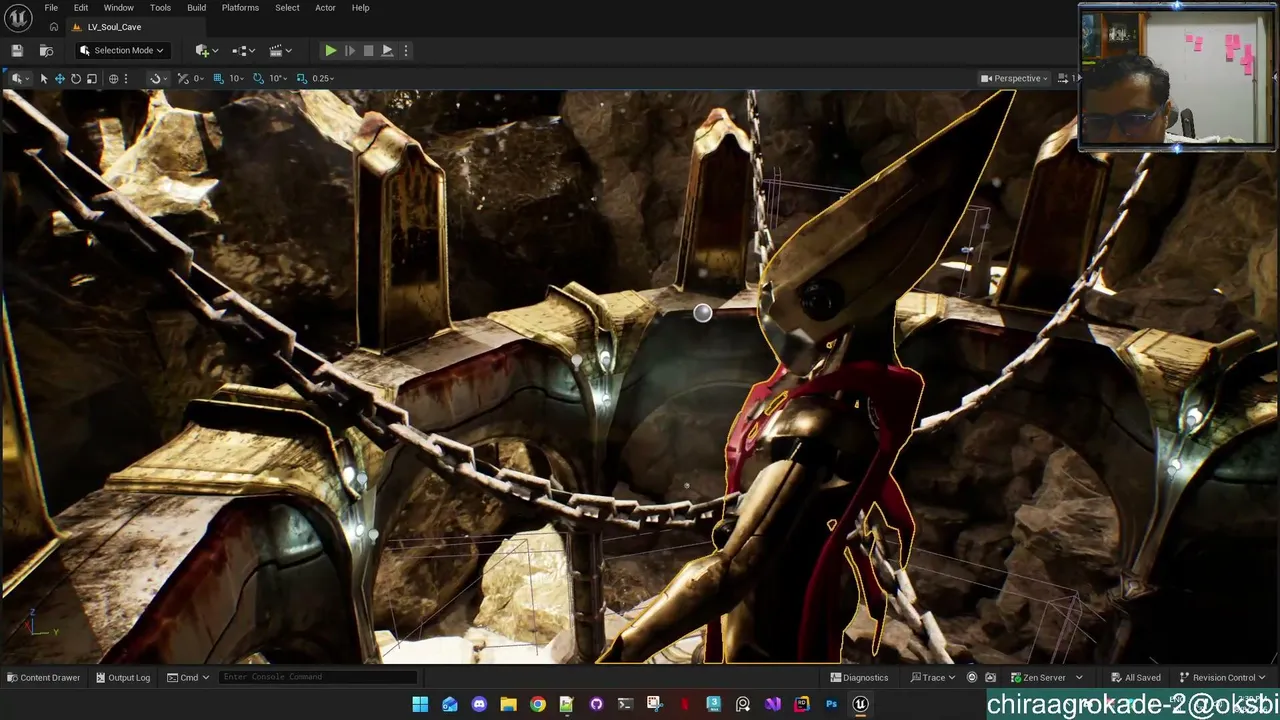This screenshot has width=1280, height=720.
Task: Click the Browse content folder icon
Action: pos(46,50)
